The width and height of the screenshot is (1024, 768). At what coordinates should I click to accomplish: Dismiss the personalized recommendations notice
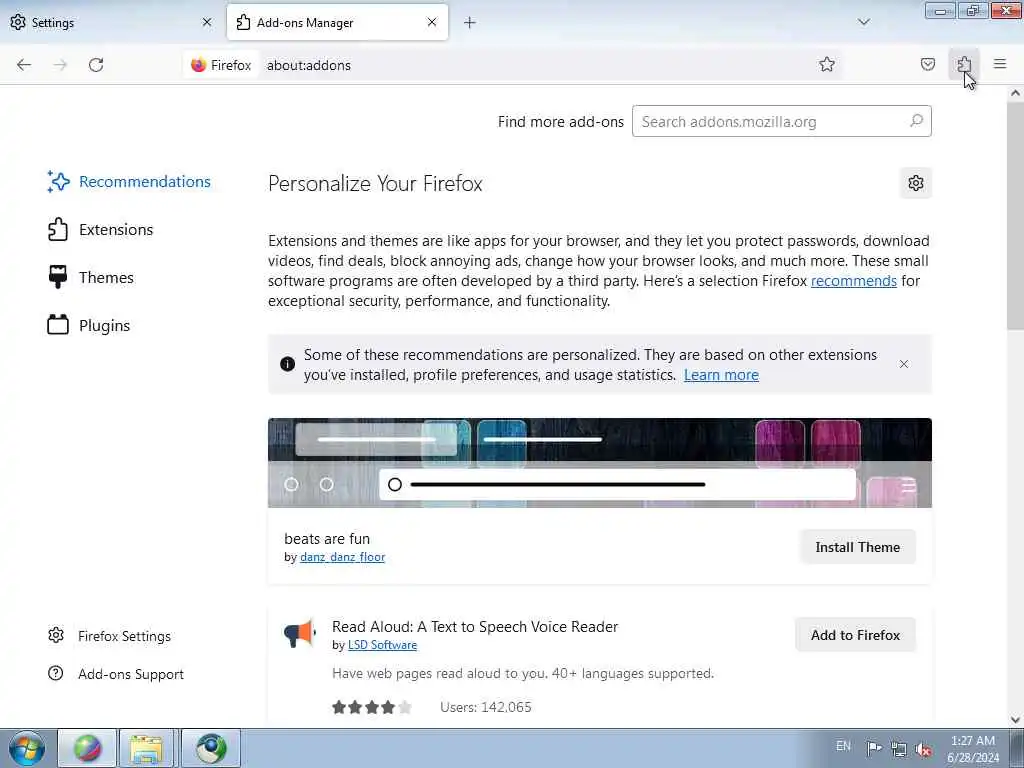pyautogui.click(x=904, y=364)
